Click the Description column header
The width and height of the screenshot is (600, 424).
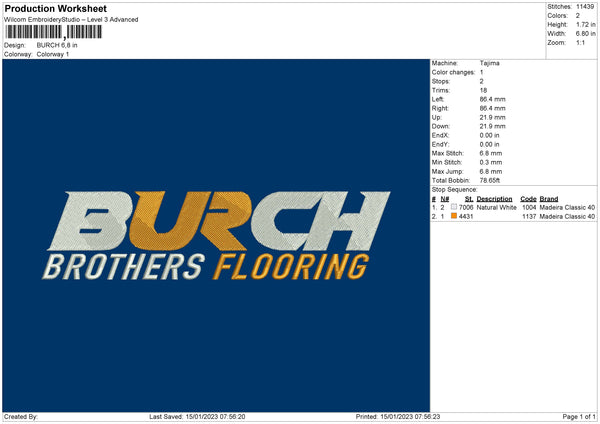pos(494,199)
